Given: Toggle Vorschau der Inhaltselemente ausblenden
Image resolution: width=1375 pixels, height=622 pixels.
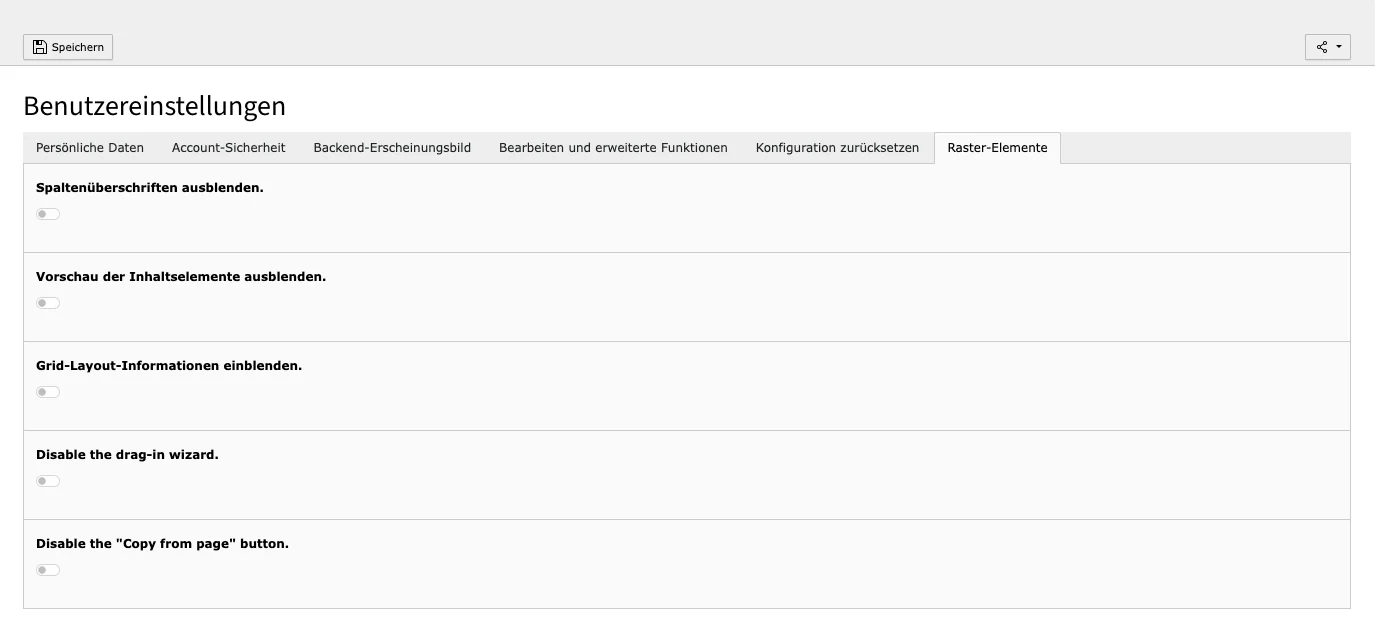Looking at the screenshot, I should tap(47, 302).
